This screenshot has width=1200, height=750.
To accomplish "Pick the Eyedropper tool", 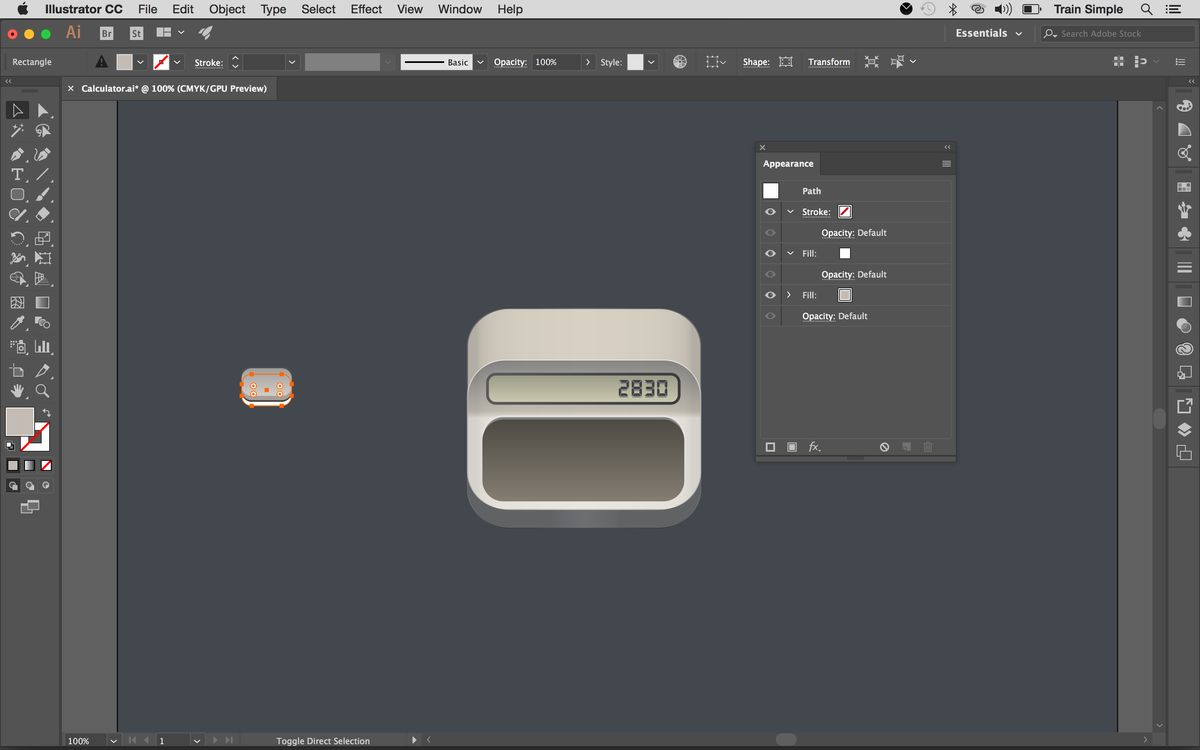I will tap(17, 322).
